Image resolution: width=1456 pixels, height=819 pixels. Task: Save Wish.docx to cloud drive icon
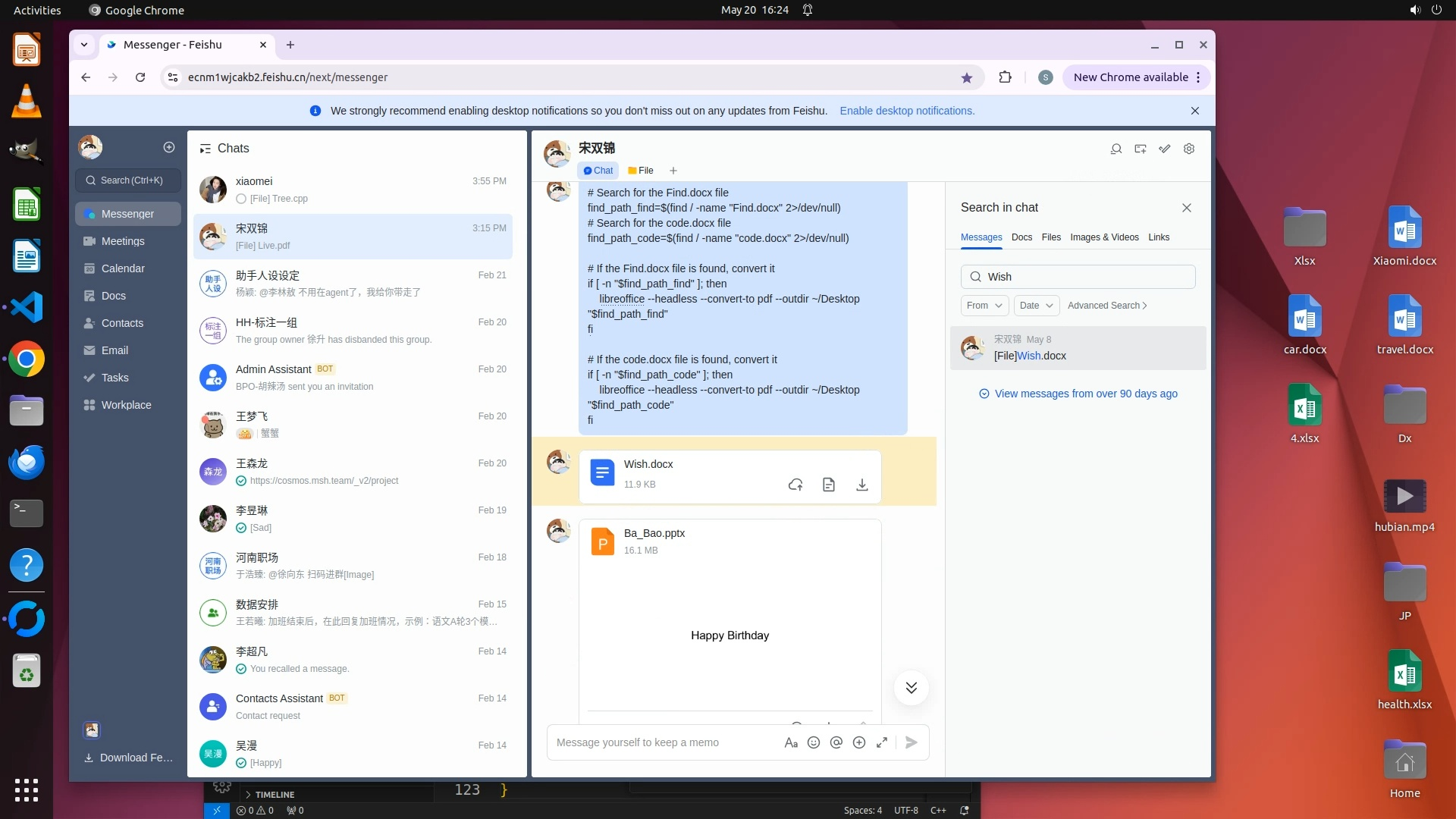coord(795,485)
